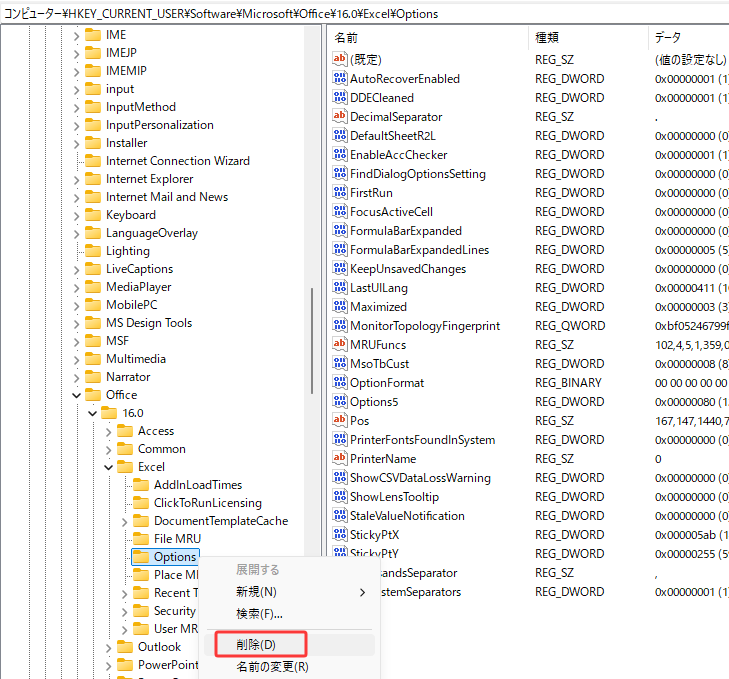Click the ClickToRunLicensing folder icon

[x=141, y=503]
